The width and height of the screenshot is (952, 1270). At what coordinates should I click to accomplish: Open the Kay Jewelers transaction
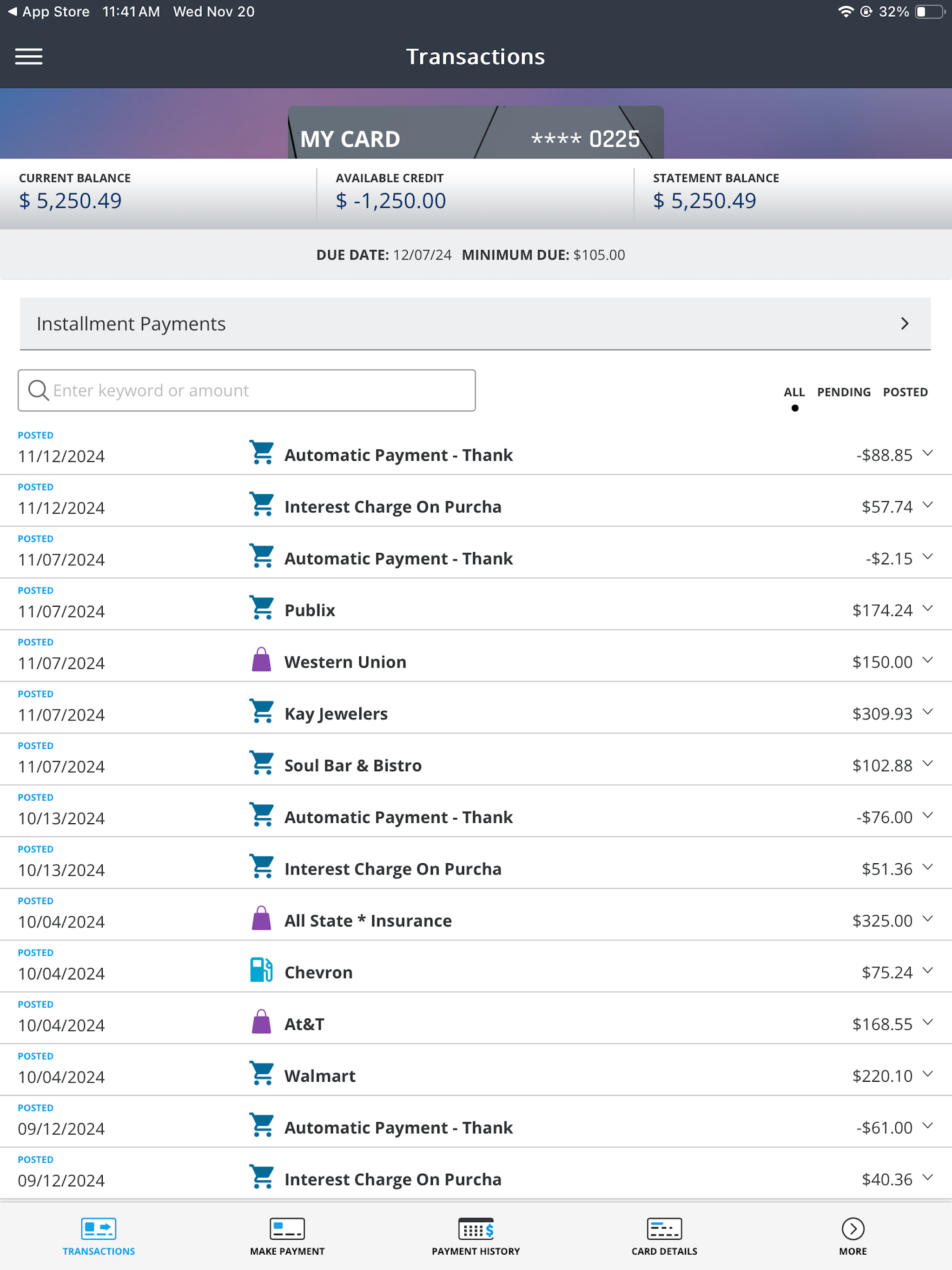point(476,708)
